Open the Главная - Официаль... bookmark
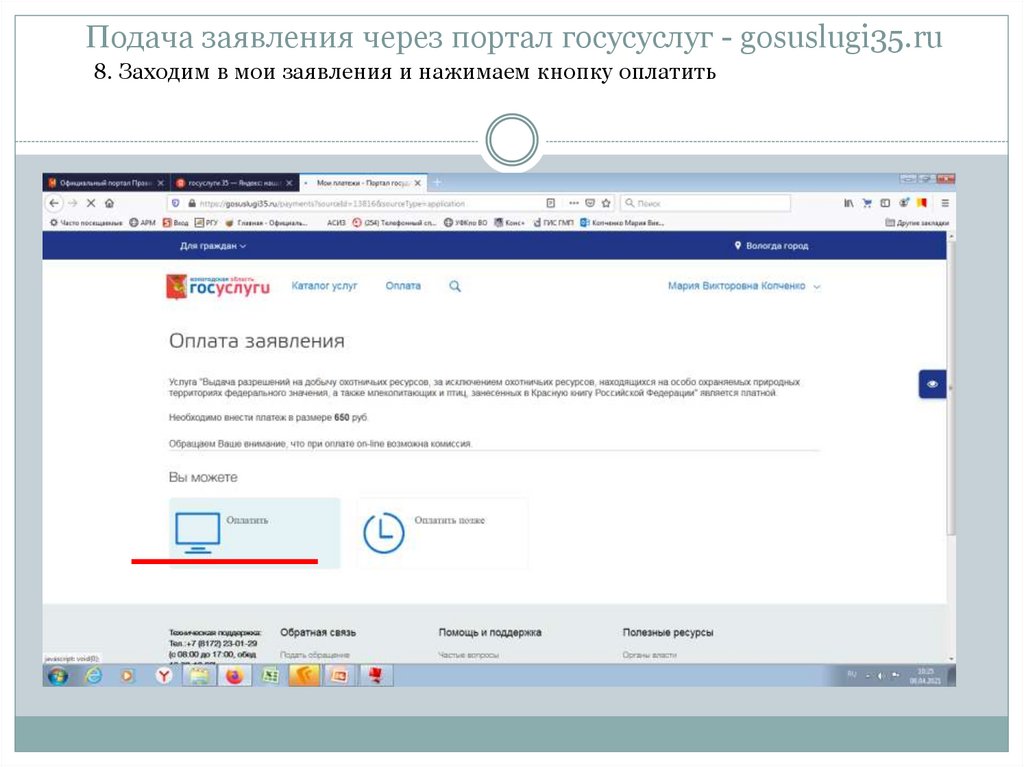The height and width of the screenshot is (767, 1024). pyautogui.click(x=266, y=223)
